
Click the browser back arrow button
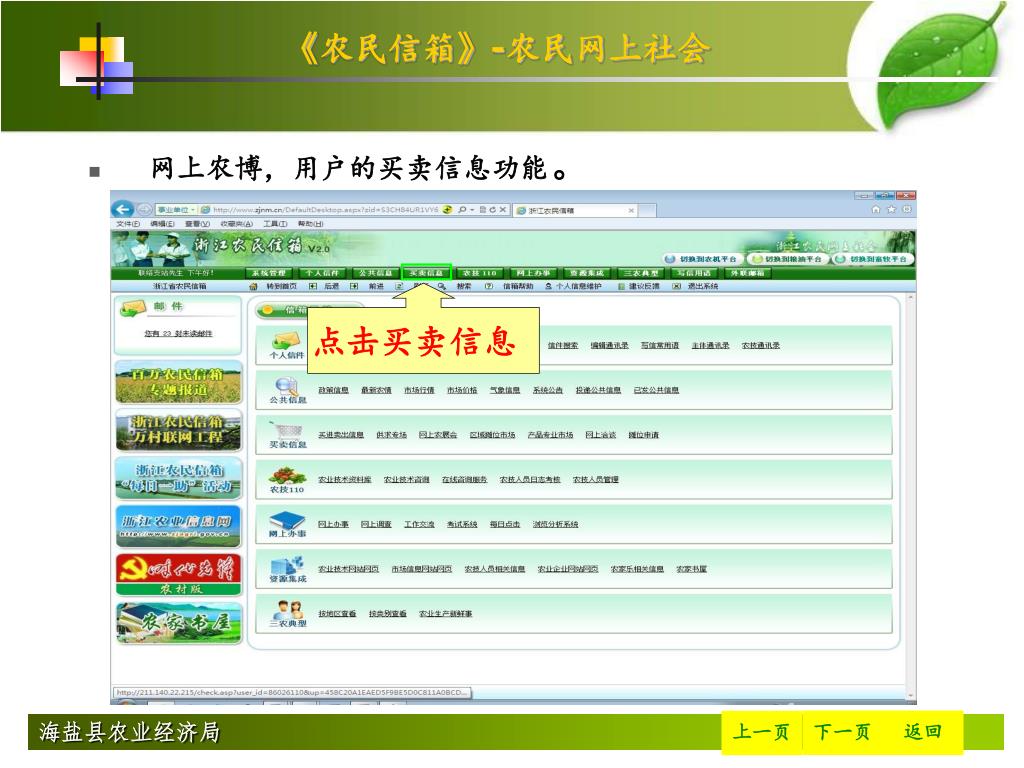123,210
